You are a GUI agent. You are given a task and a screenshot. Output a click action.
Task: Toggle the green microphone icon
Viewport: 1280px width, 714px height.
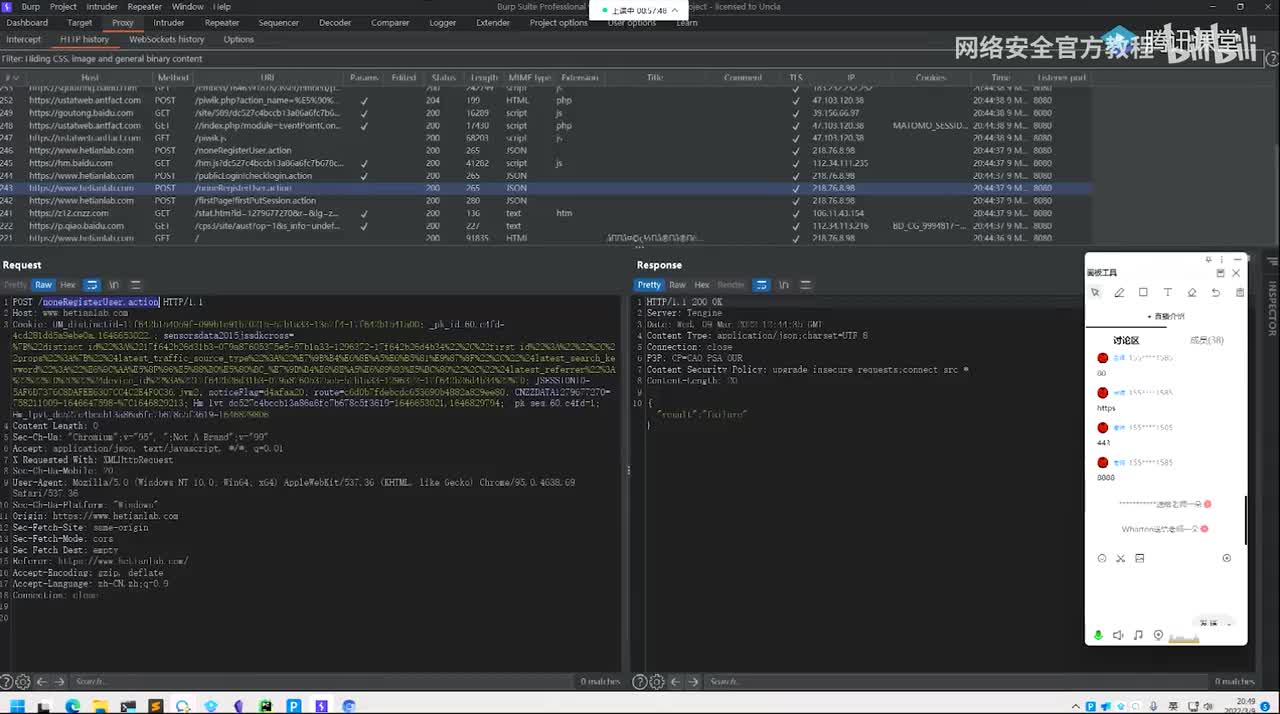[x=1098, y=635]
